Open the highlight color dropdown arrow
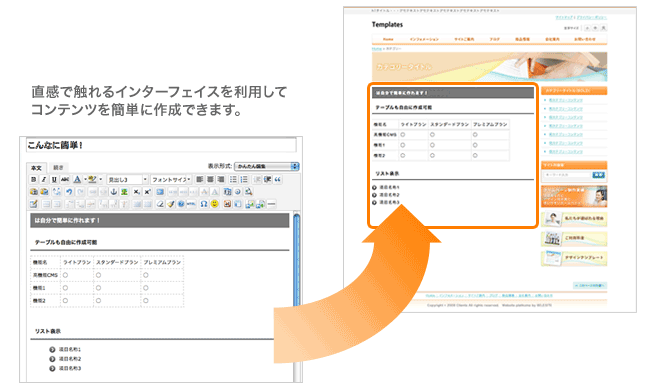 point(101,179)
